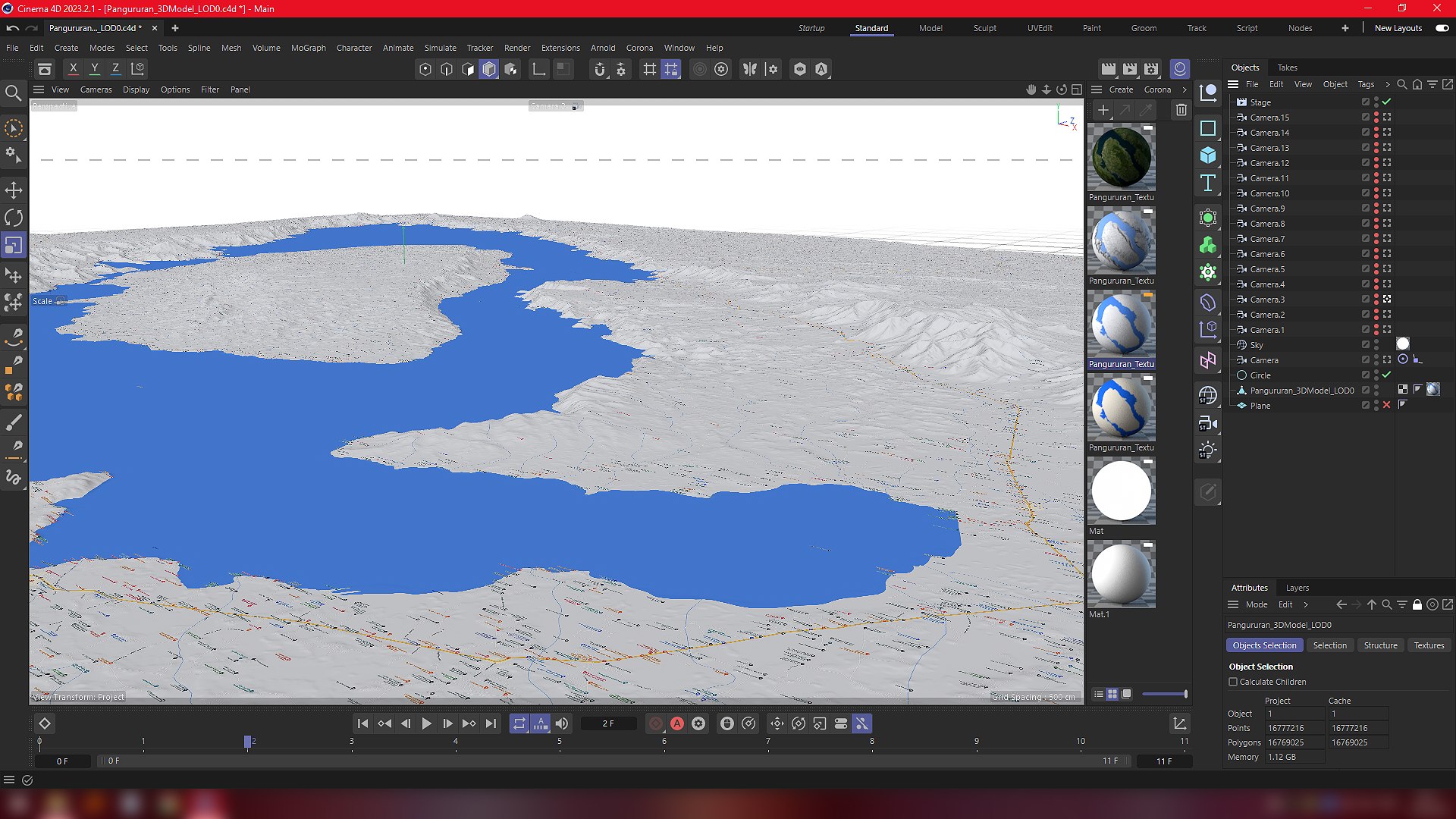Screen dimensions: 1456x819
Task: Add a Light object from the palette
Action: (x=1208, y=450)
